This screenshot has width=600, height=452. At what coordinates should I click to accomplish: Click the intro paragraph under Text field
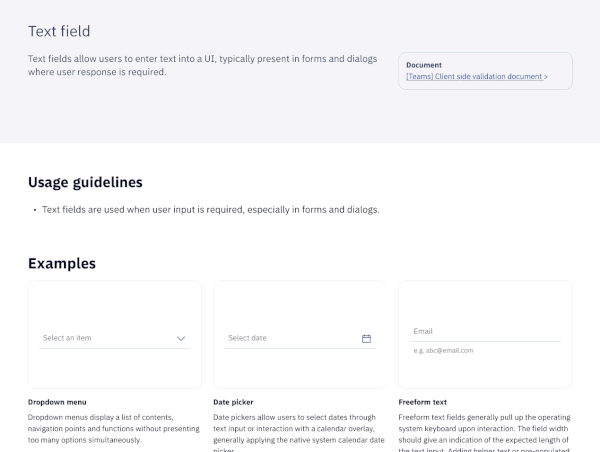pyautogui.click(x=202, y=65)
